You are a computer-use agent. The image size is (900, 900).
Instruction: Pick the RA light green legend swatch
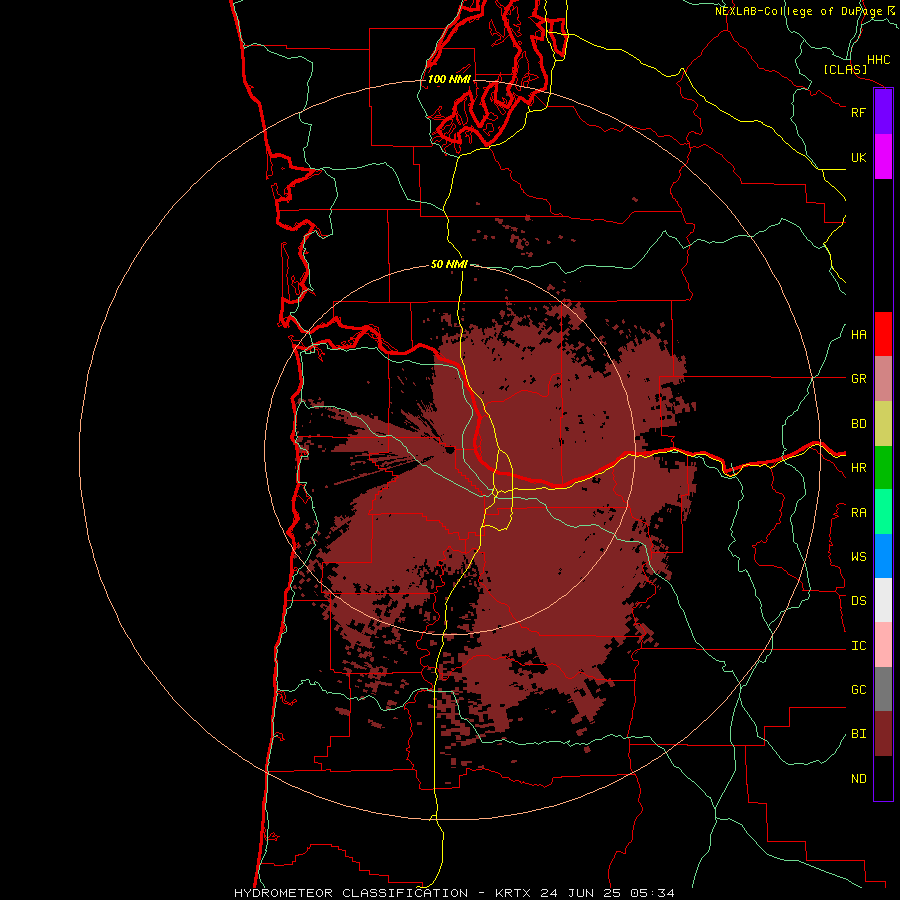[883, 512]
